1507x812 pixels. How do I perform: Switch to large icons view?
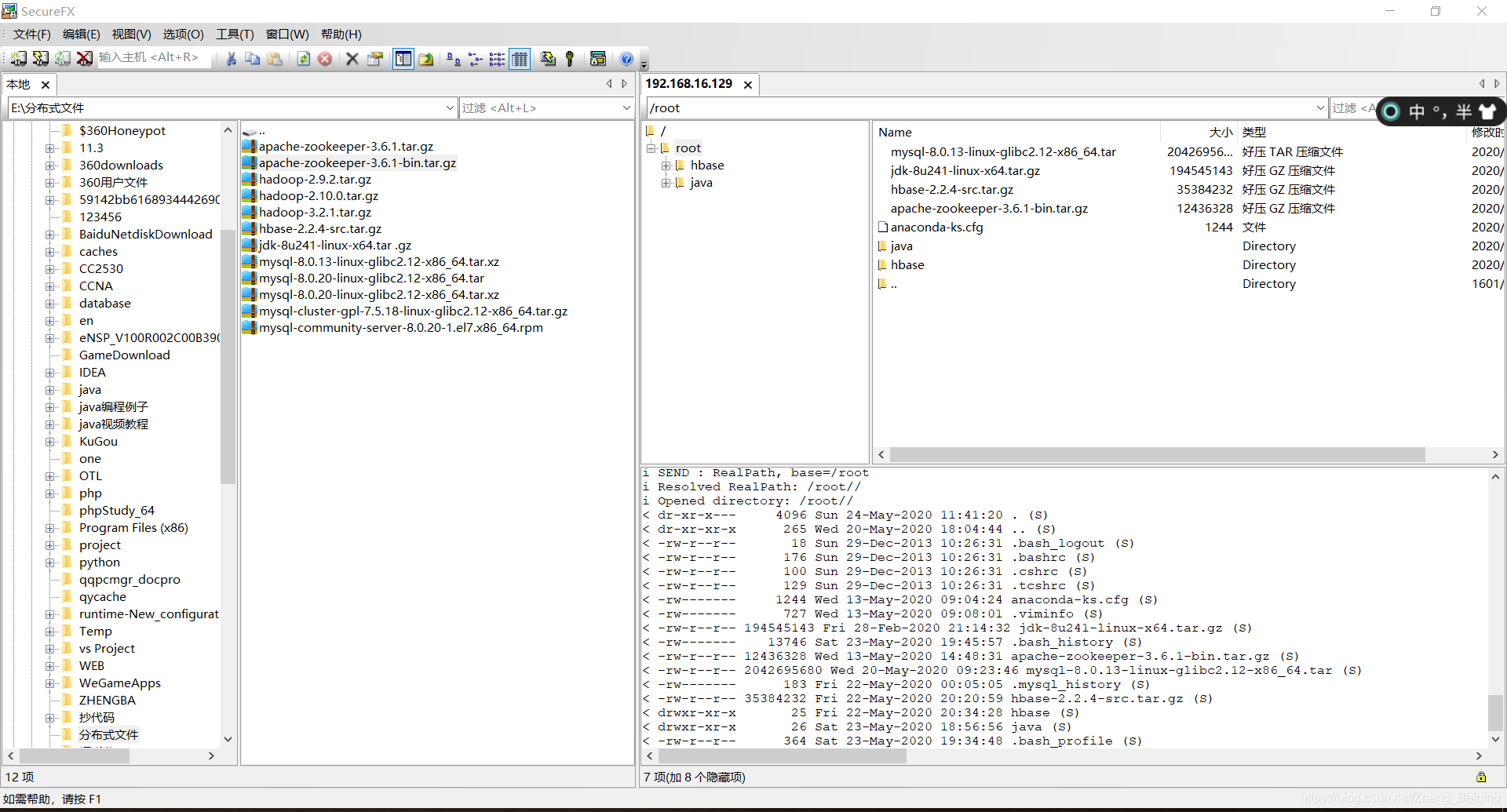coord(454,59)
